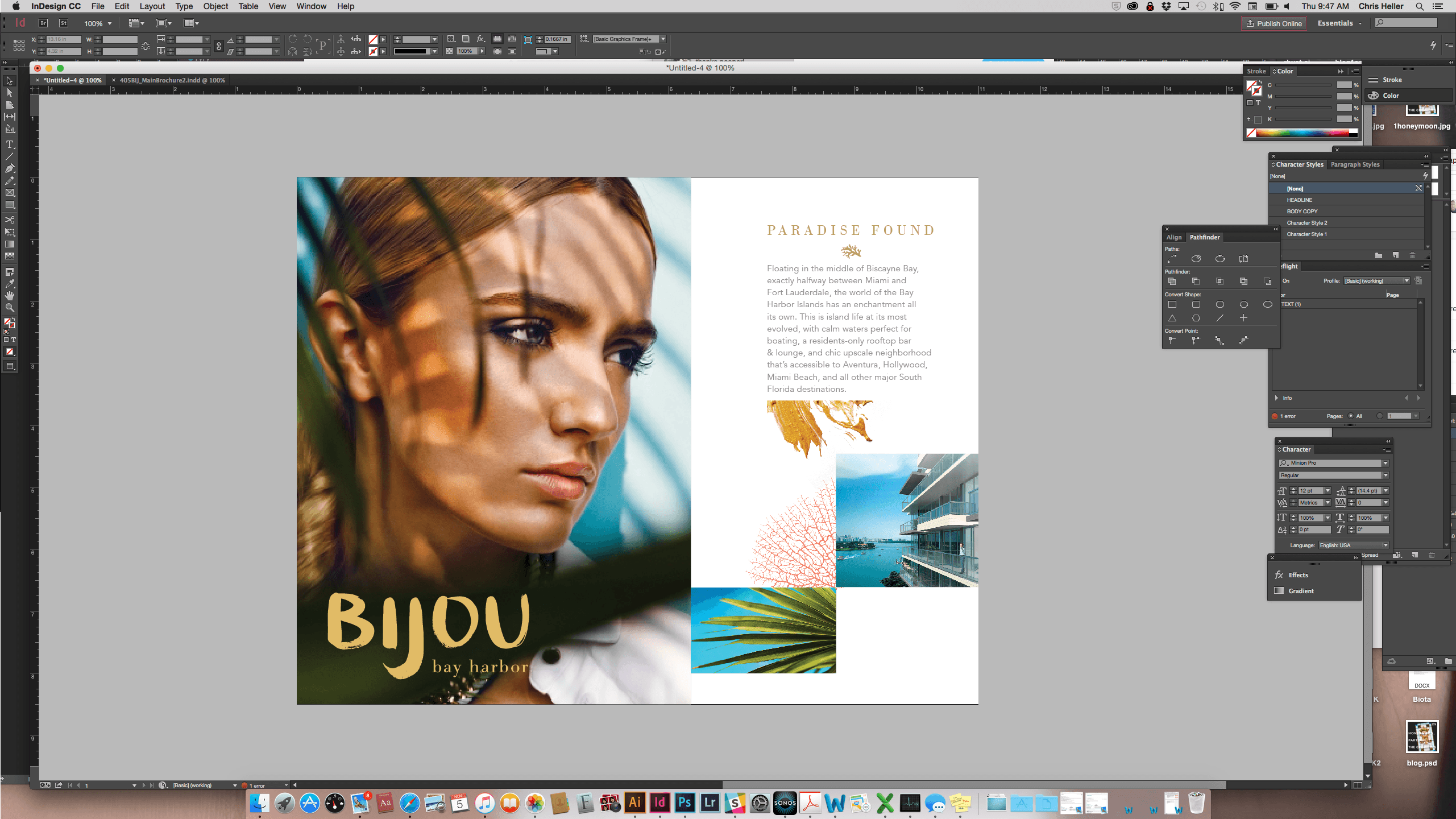
Task: Select the page range radio button
Action: 1380,416
